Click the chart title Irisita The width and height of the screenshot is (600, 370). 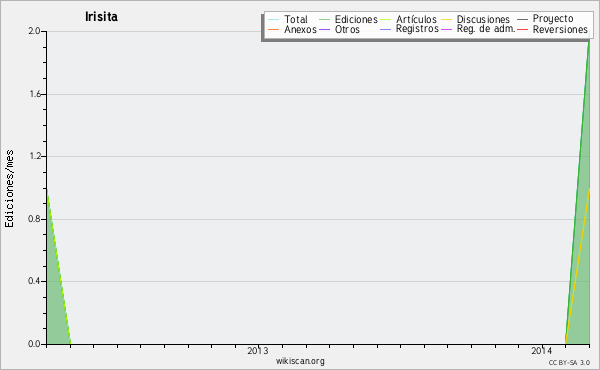pyautogui.click(x=101, y=17)
